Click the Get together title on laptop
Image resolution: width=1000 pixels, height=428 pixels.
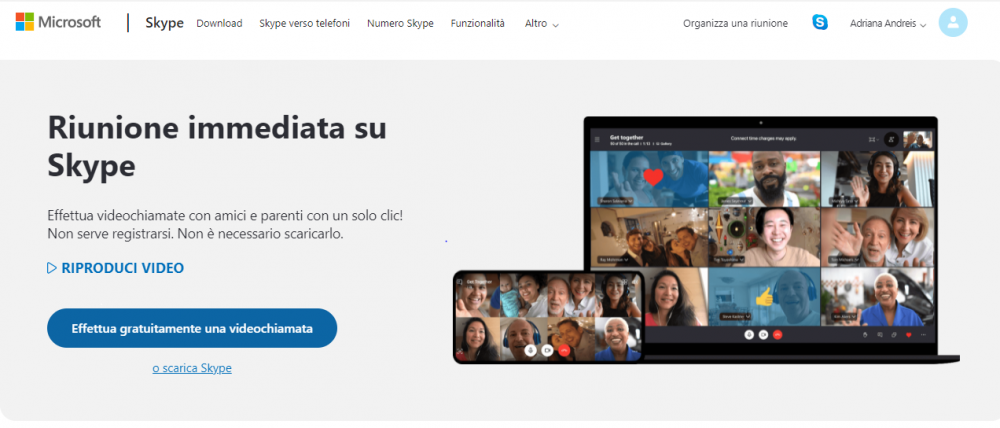coord(626,137)
